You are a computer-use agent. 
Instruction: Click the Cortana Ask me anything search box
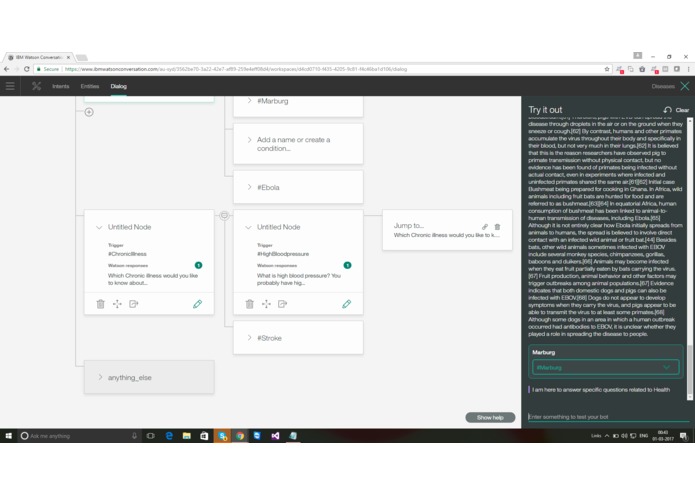click(x=78, y=436)
